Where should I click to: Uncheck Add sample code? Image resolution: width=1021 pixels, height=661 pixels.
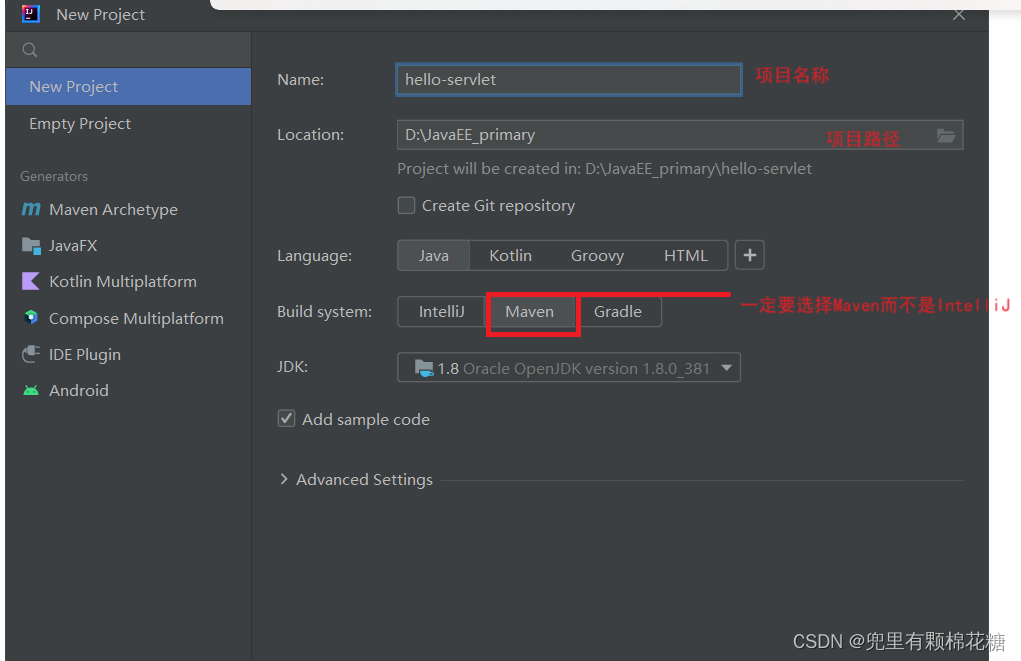[287, 419]
